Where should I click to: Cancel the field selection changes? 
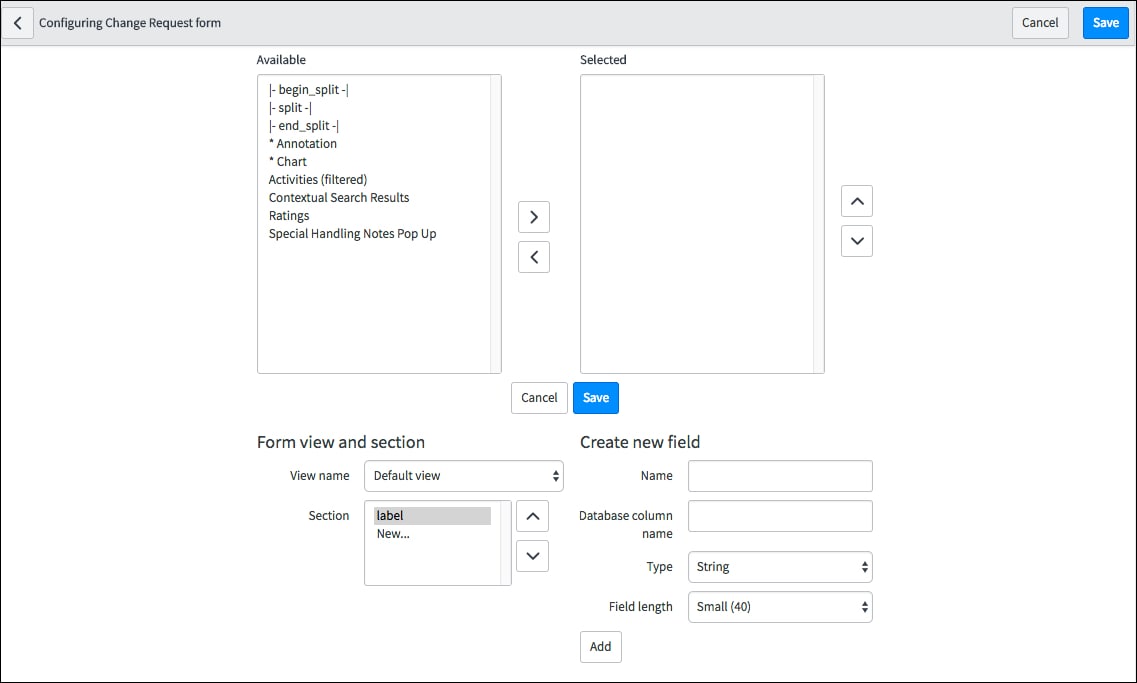(x=538, y=397)
